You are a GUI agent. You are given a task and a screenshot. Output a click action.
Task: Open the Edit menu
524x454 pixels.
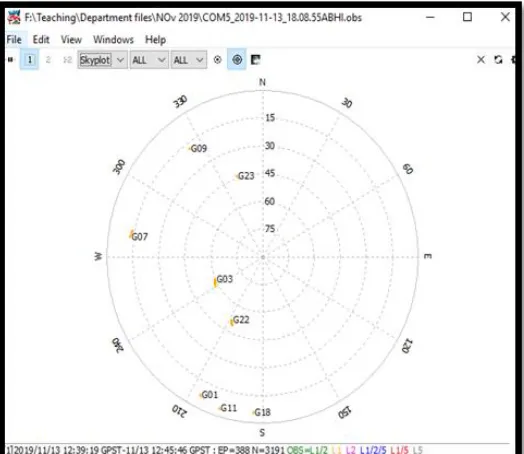41,39
